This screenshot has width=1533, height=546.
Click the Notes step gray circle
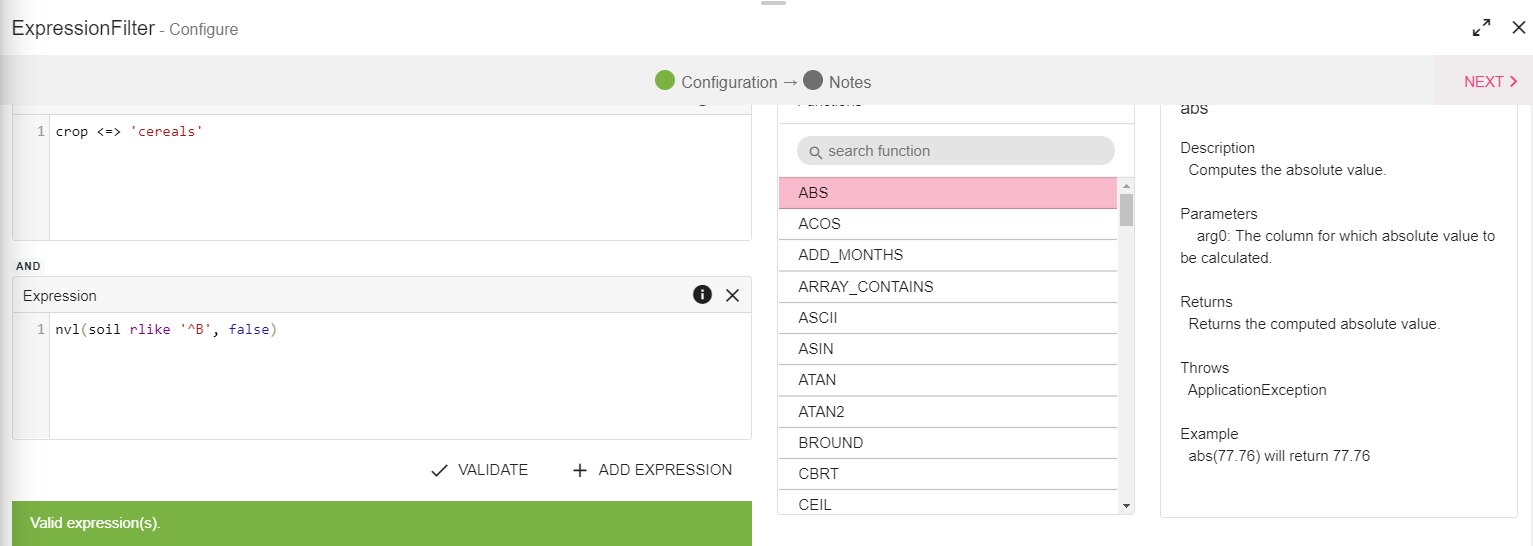pos(812,81)
